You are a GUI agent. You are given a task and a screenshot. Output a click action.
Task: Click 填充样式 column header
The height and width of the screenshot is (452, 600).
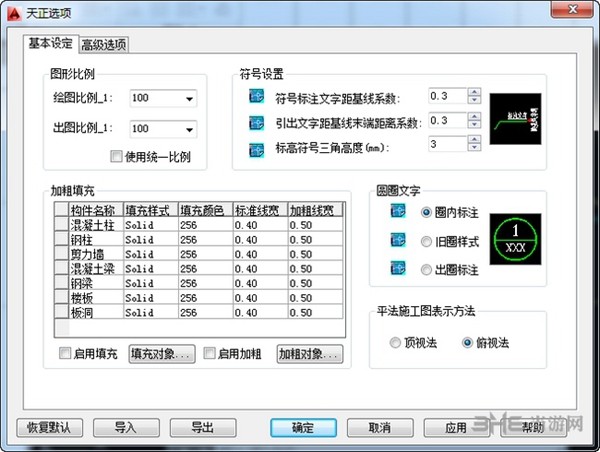coord(151,210)
